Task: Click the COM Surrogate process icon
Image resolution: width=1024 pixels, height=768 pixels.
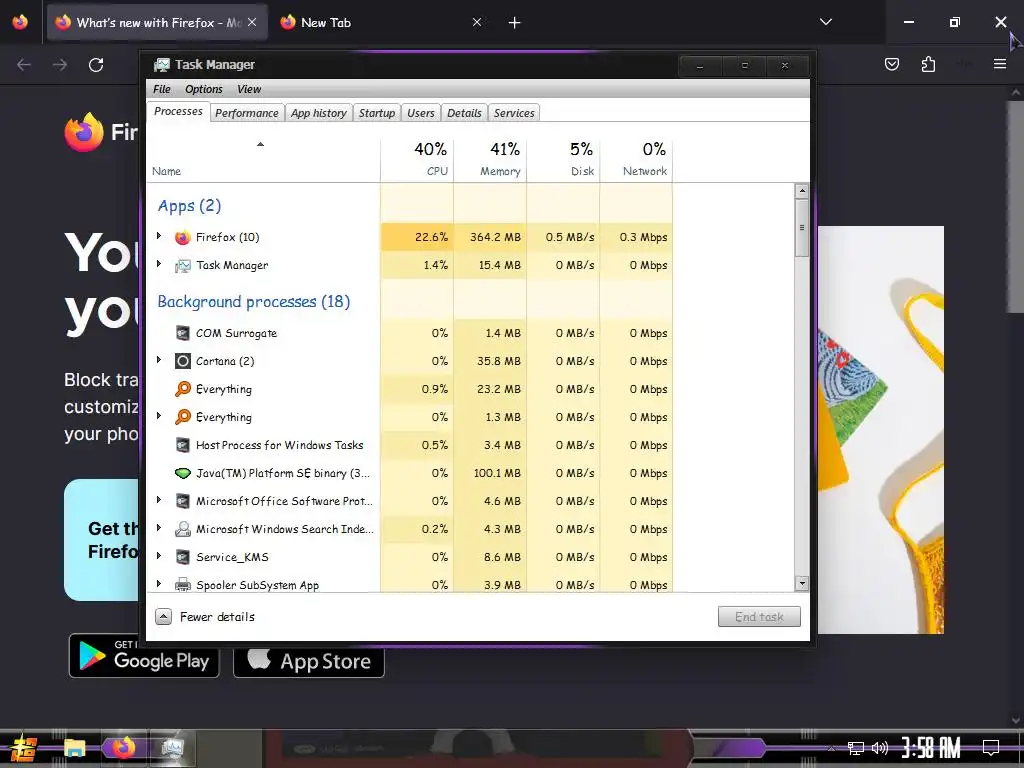Action: click(183, 333)
